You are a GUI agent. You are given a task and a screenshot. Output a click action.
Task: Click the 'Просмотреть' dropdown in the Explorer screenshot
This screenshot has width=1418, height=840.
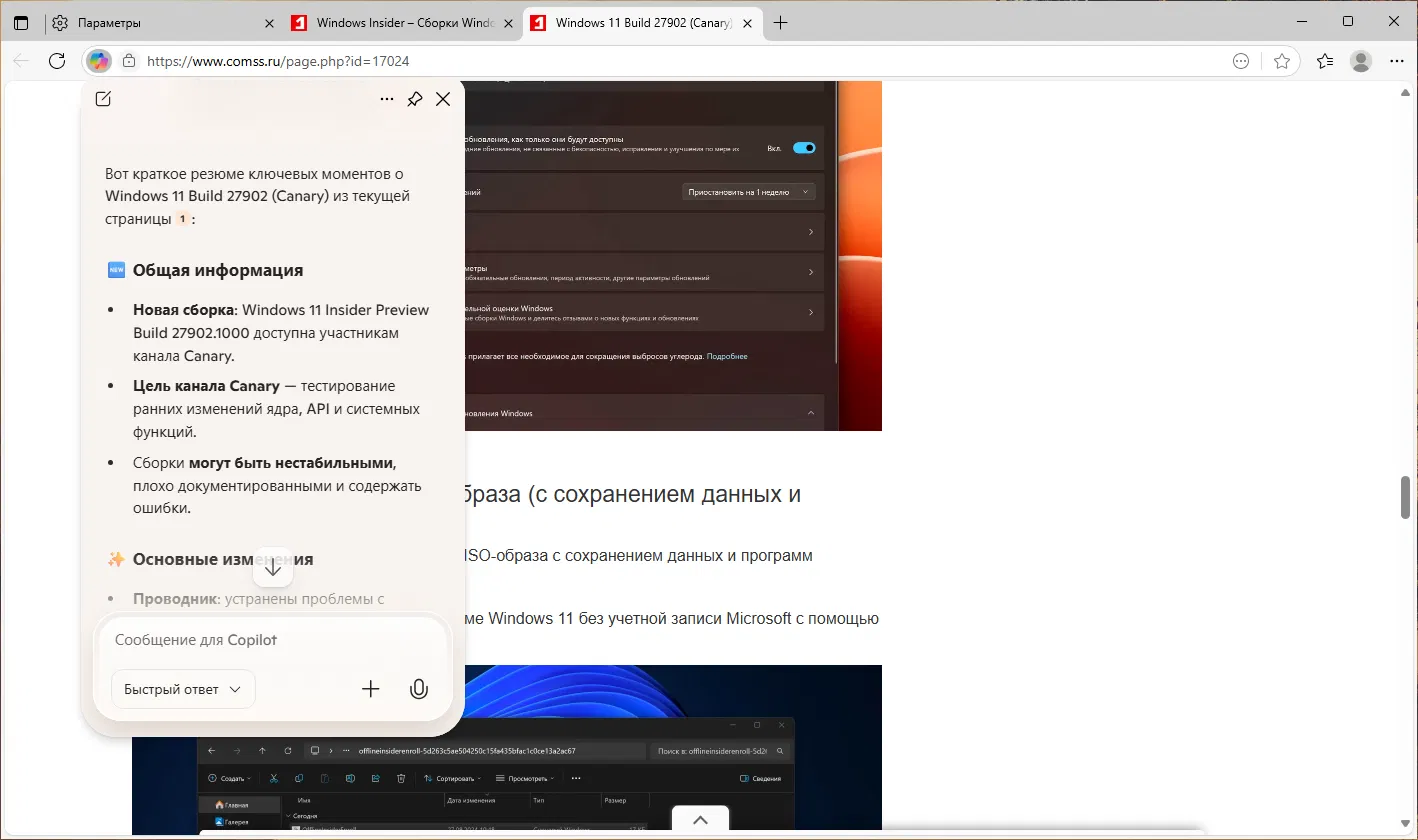pos(526,778)
